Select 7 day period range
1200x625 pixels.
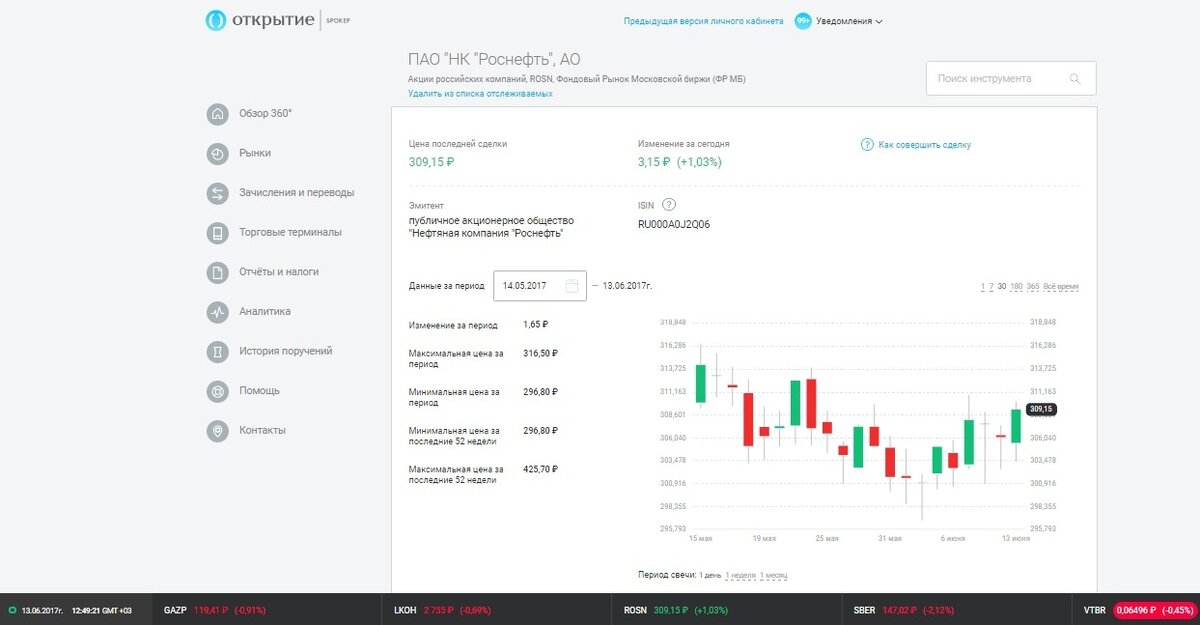coord(991,287)
